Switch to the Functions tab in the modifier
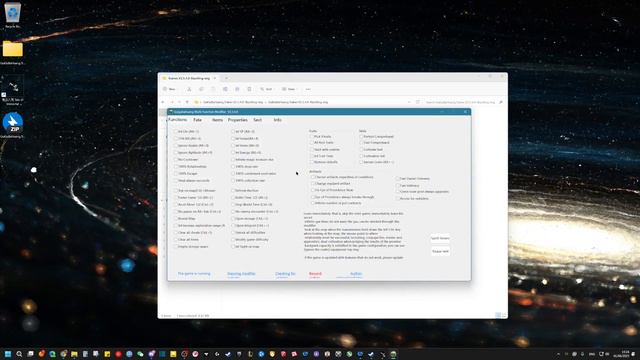The width and height of the screenshot is (640, 360). (x=178, y=120)
